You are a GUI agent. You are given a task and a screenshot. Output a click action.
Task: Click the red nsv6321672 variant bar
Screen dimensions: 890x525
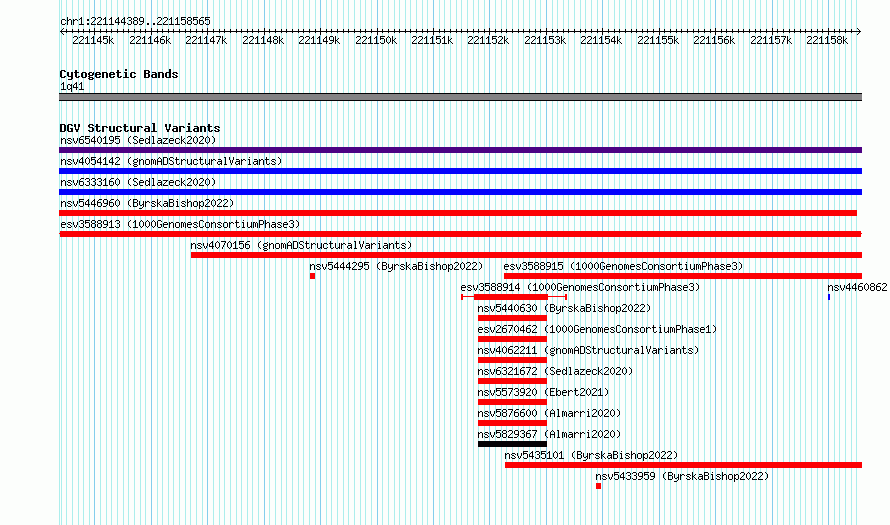click(x=512, y=381)
